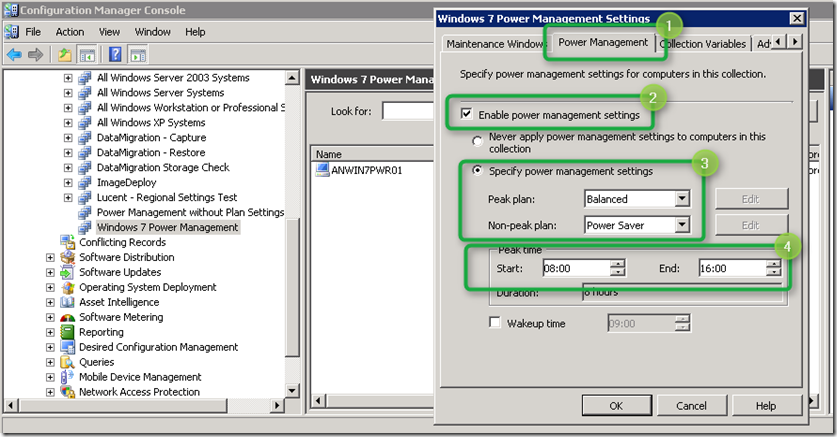Click the Configuration Manager Console title icon

tap(11, 10)
